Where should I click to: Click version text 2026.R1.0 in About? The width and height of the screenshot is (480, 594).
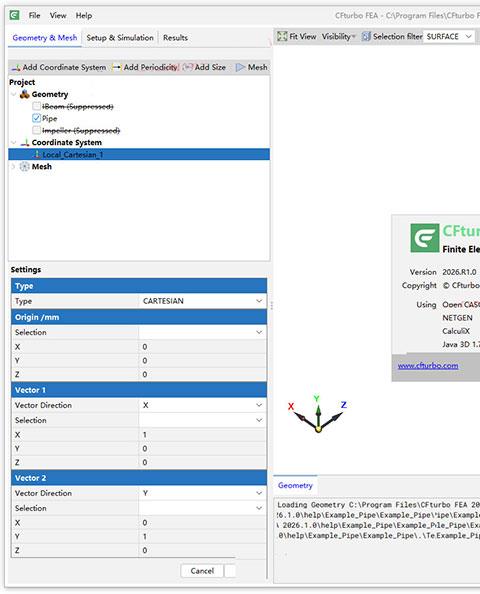point(459,272)
